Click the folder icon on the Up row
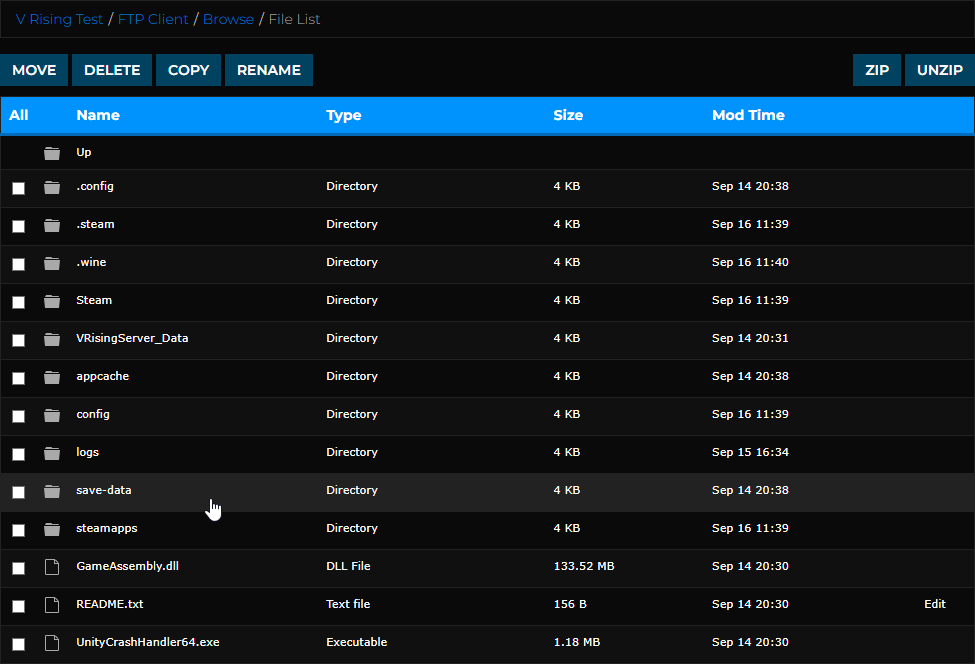This screenshot has width=975, height=664. 51,152
